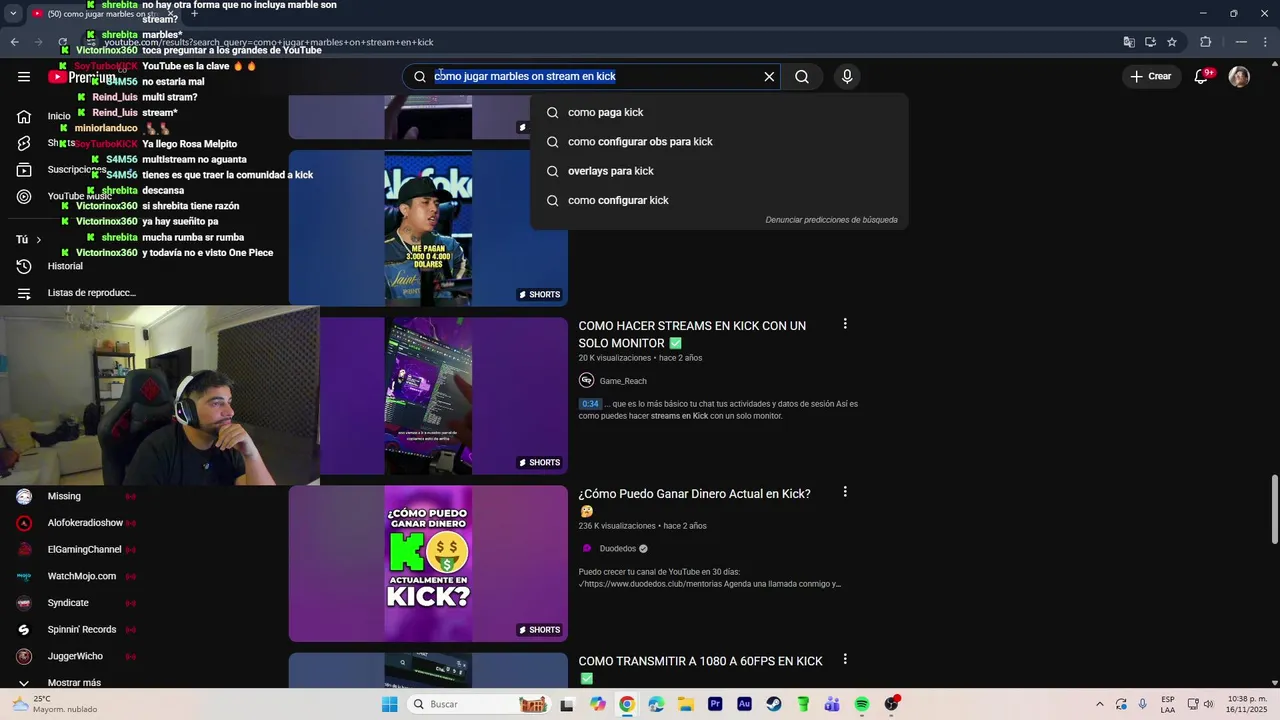Open the YouTube account avatar menu

click(x=1239, y=77)
